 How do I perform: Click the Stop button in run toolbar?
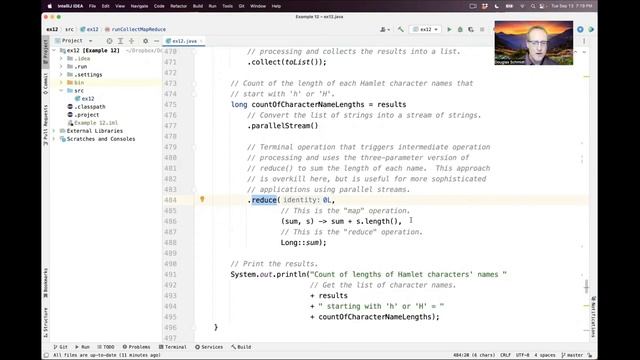point(482,29)
